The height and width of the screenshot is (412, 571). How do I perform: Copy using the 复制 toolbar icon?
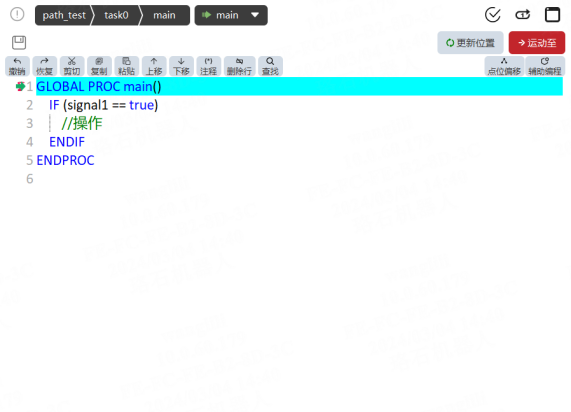pos(99,66)
